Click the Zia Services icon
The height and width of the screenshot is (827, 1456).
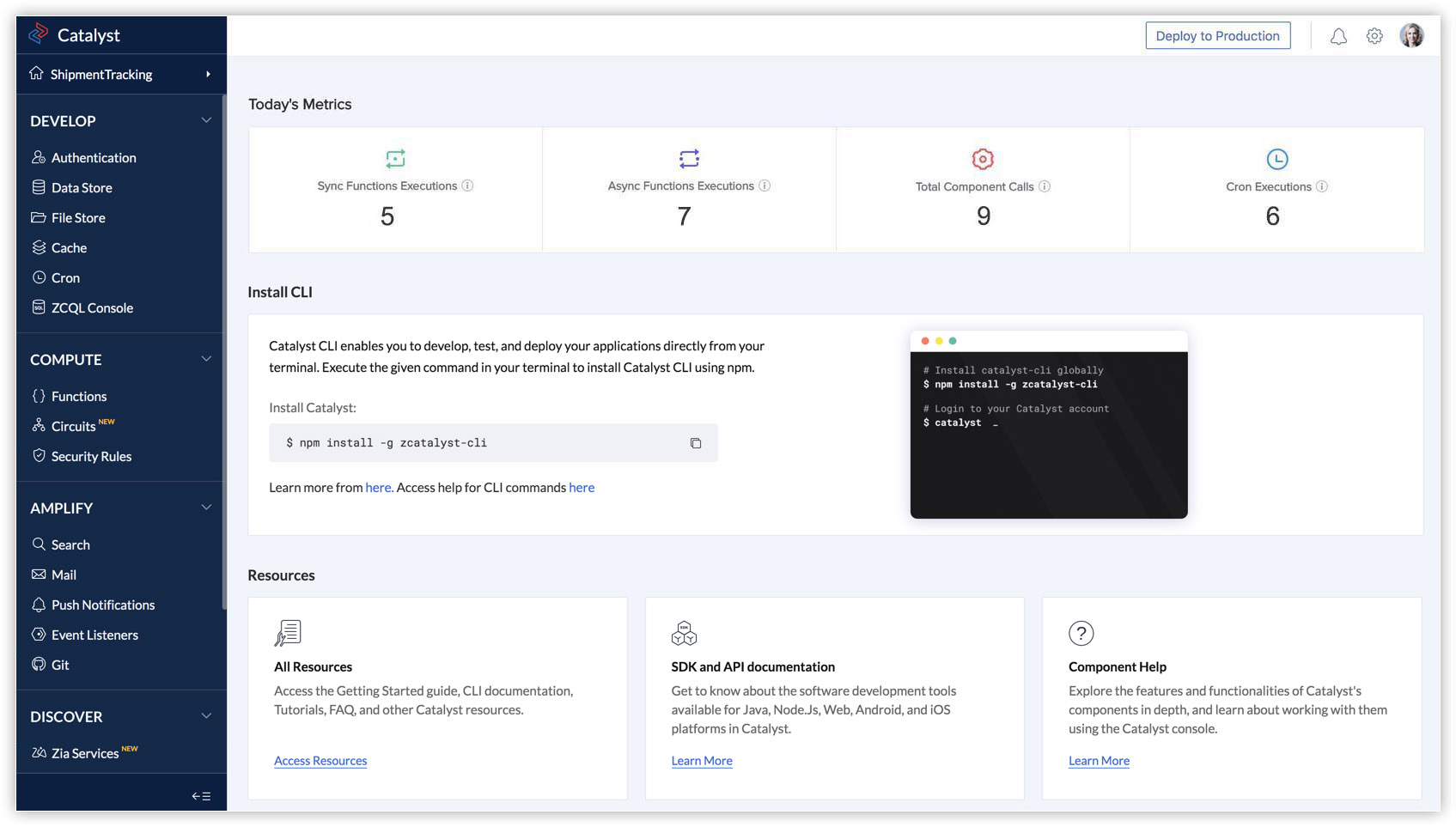pos(39,753)
